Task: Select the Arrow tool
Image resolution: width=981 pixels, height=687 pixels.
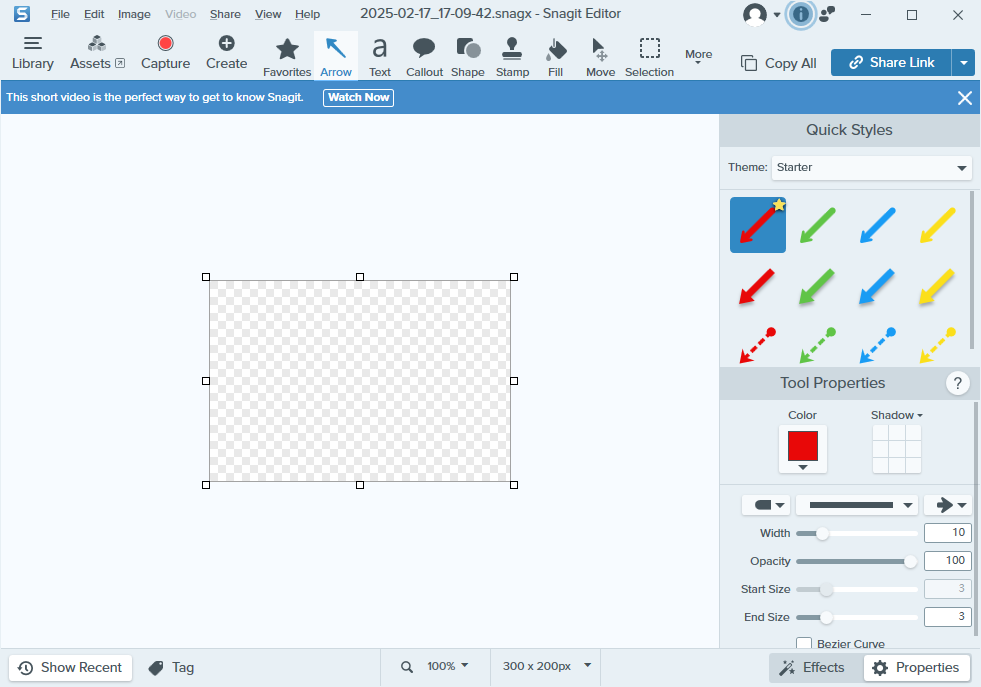Action: 336,57
